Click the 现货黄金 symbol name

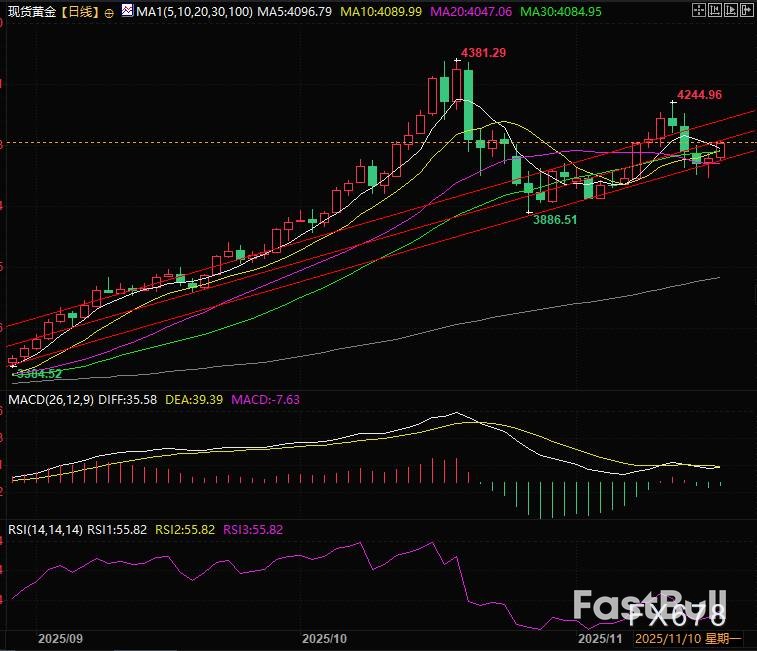click(x=29, y=12)
